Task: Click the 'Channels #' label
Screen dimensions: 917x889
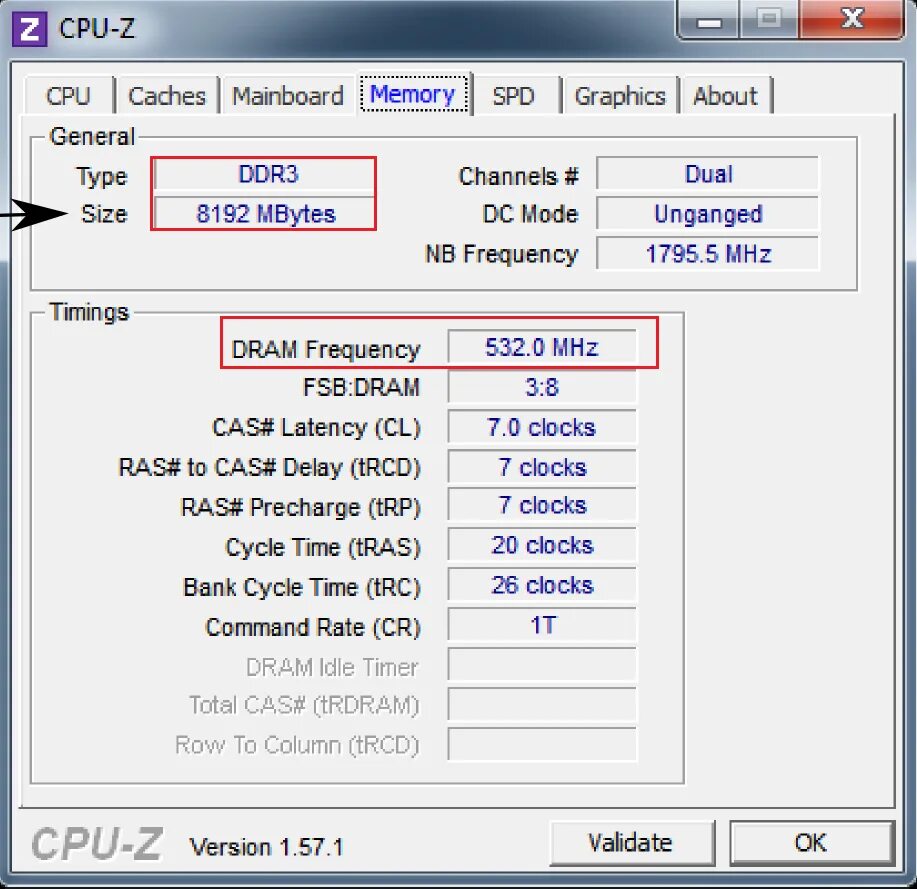Action: (519, 175)
